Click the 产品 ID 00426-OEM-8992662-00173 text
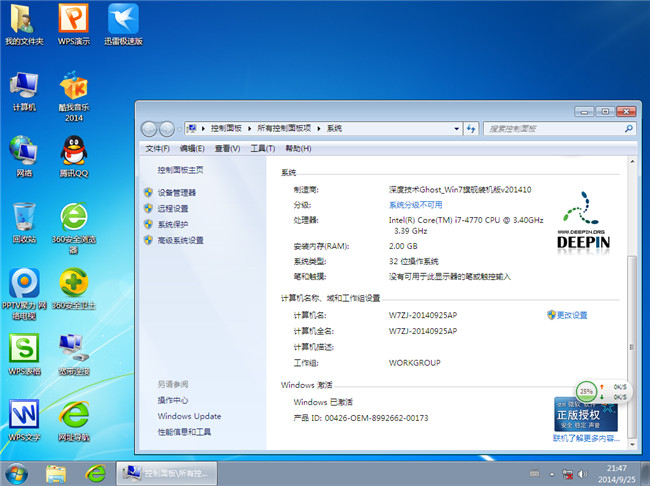This screenshot has width=650, height=486. pos(361,418)
